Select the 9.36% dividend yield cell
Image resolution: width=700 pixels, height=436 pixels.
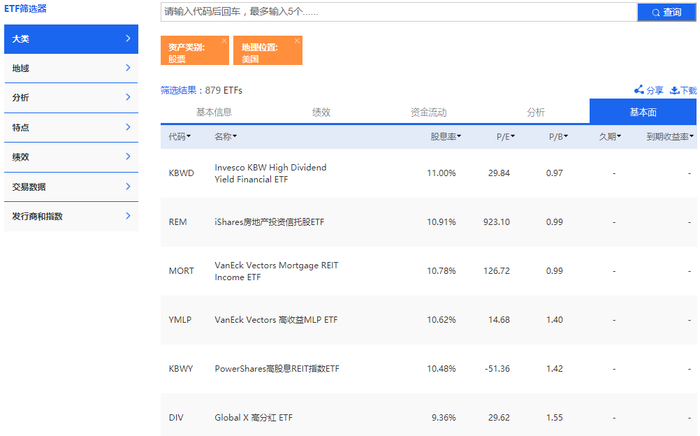point(443,418)
